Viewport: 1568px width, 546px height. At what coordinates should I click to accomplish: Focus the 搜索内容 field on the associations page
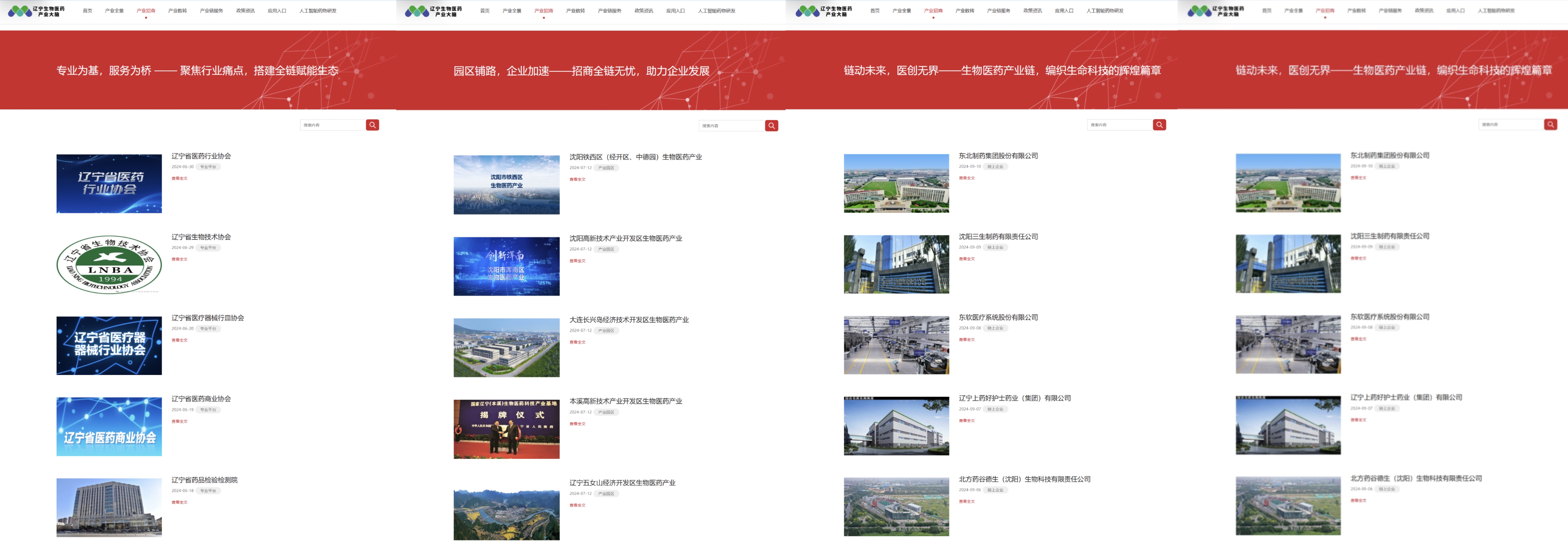(332, 125)
